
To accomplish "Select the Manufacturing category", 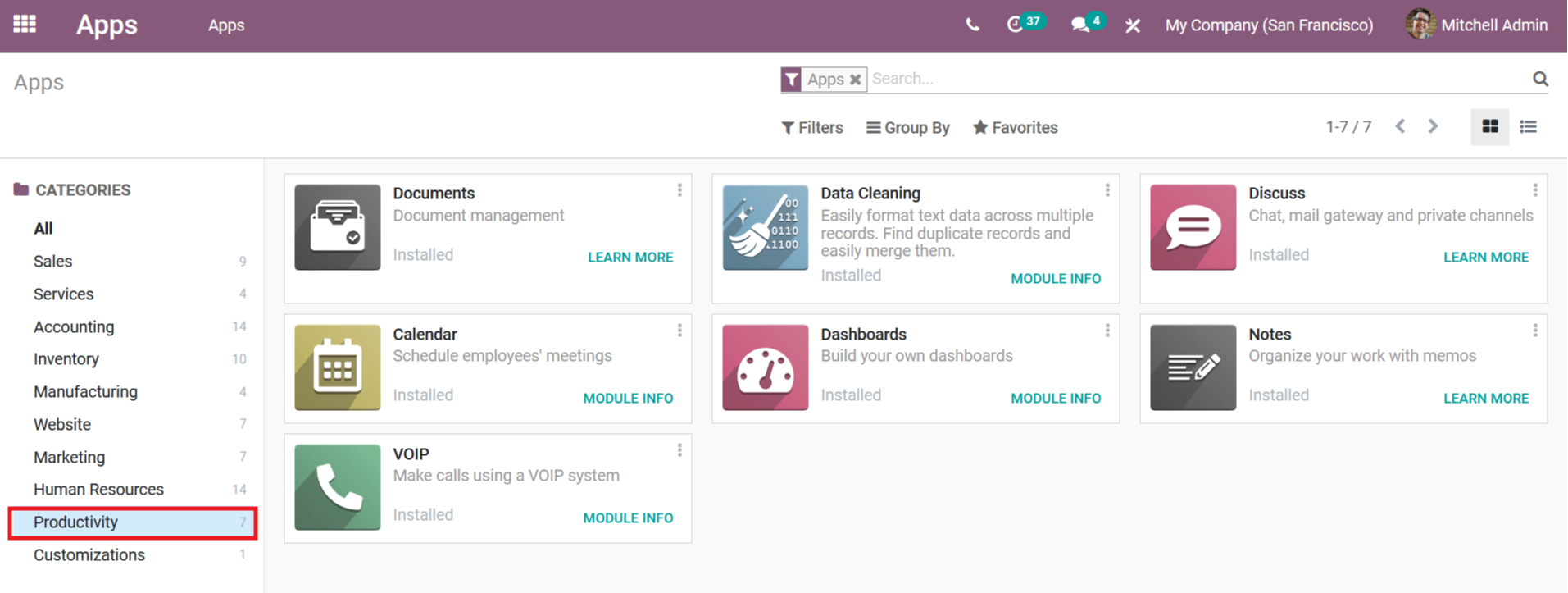I will click(85, 392).
